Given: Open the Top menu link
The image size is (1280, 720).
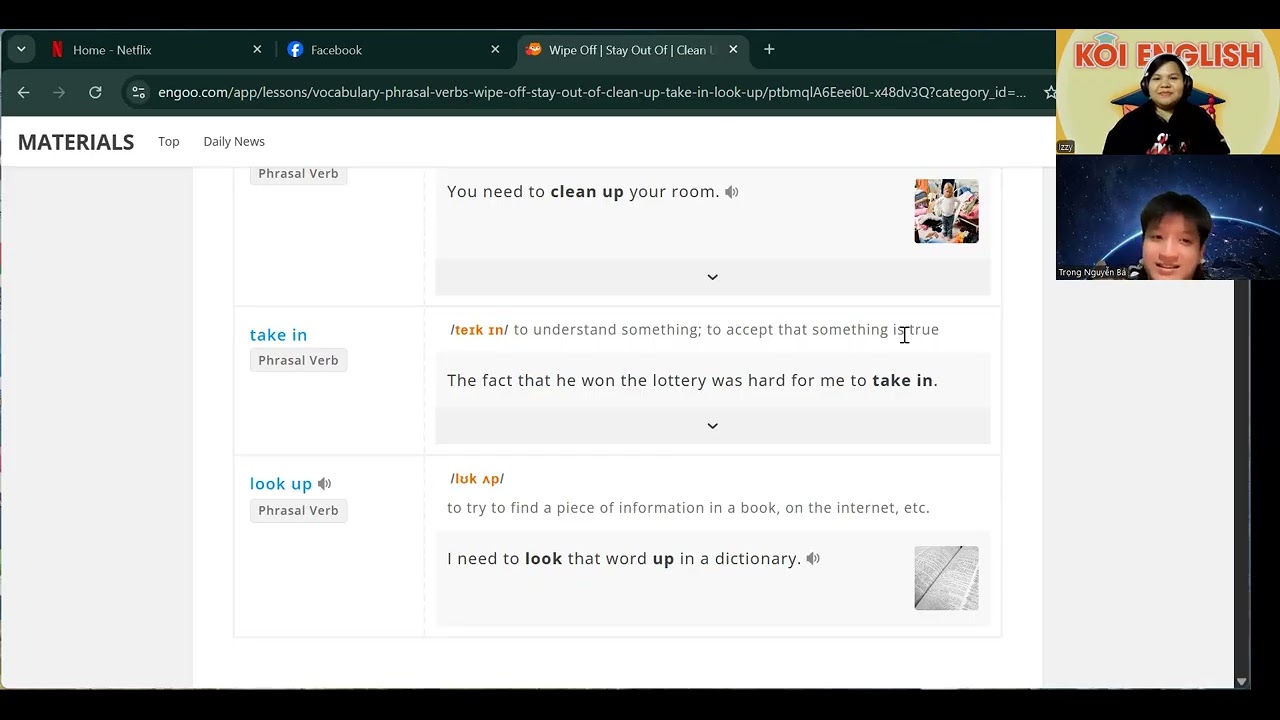Looking at the screenshot, I should tap(169, 141).
